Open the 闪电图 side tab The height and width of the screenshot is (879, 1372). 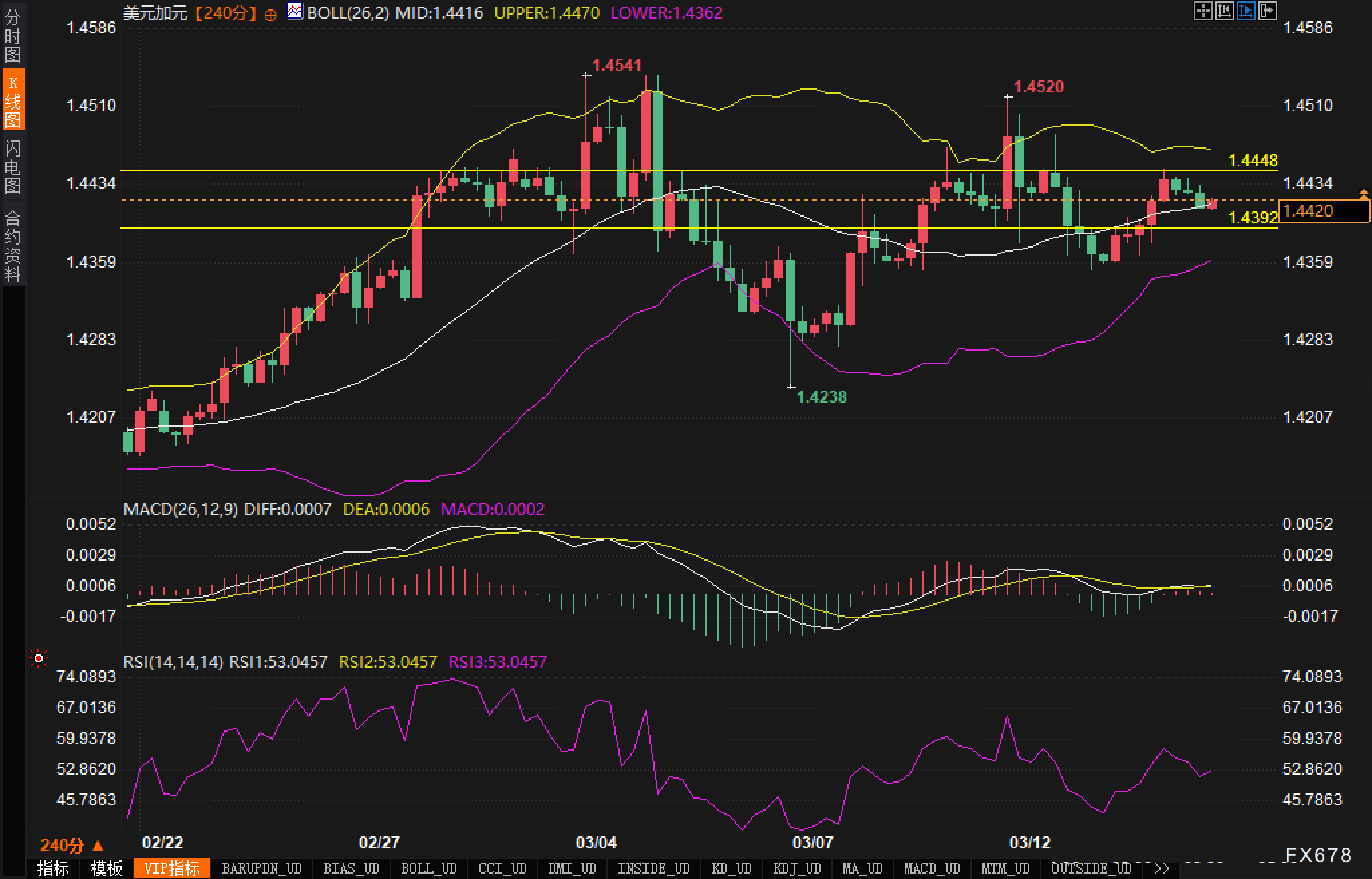tap(13, 167)
